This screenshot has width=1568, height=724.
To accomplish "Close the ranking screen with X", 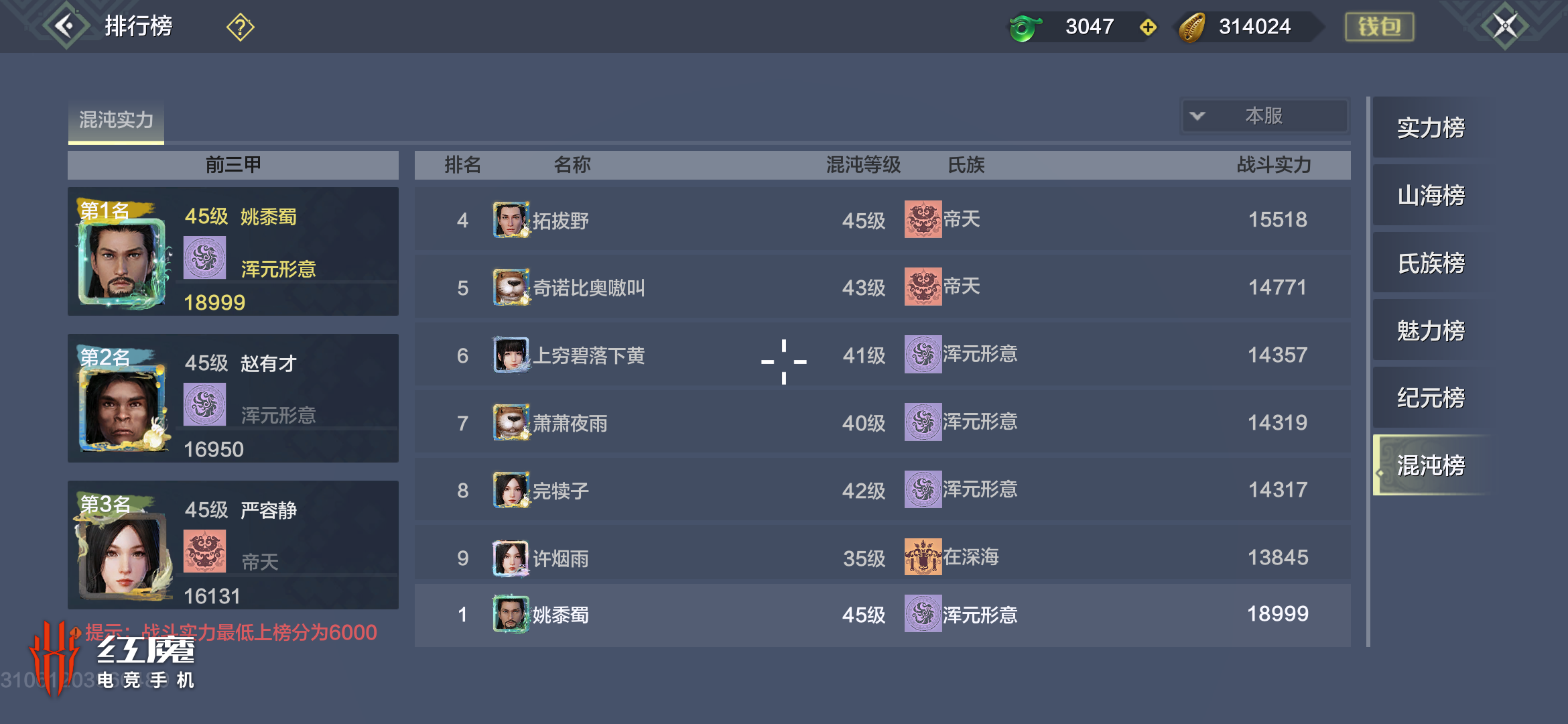I will click(1505, 27).
